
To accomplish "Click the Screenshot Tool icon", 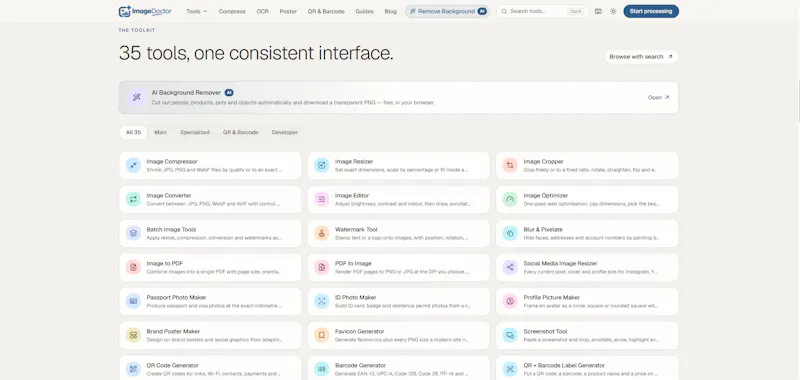I will (510, 335).
